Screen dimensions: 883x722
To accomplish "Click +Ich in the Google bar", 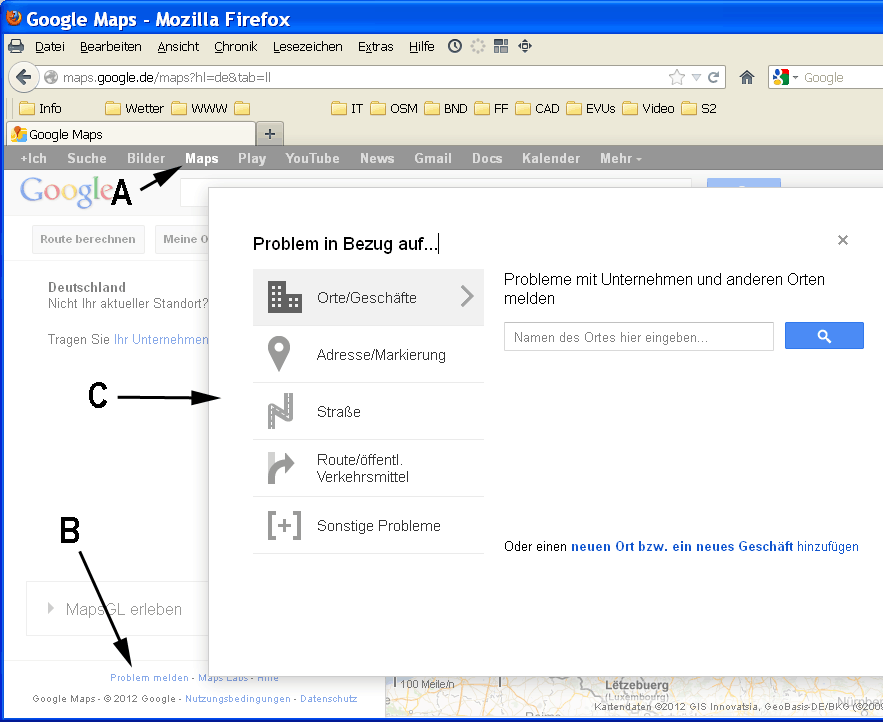I will pos(33,158).
